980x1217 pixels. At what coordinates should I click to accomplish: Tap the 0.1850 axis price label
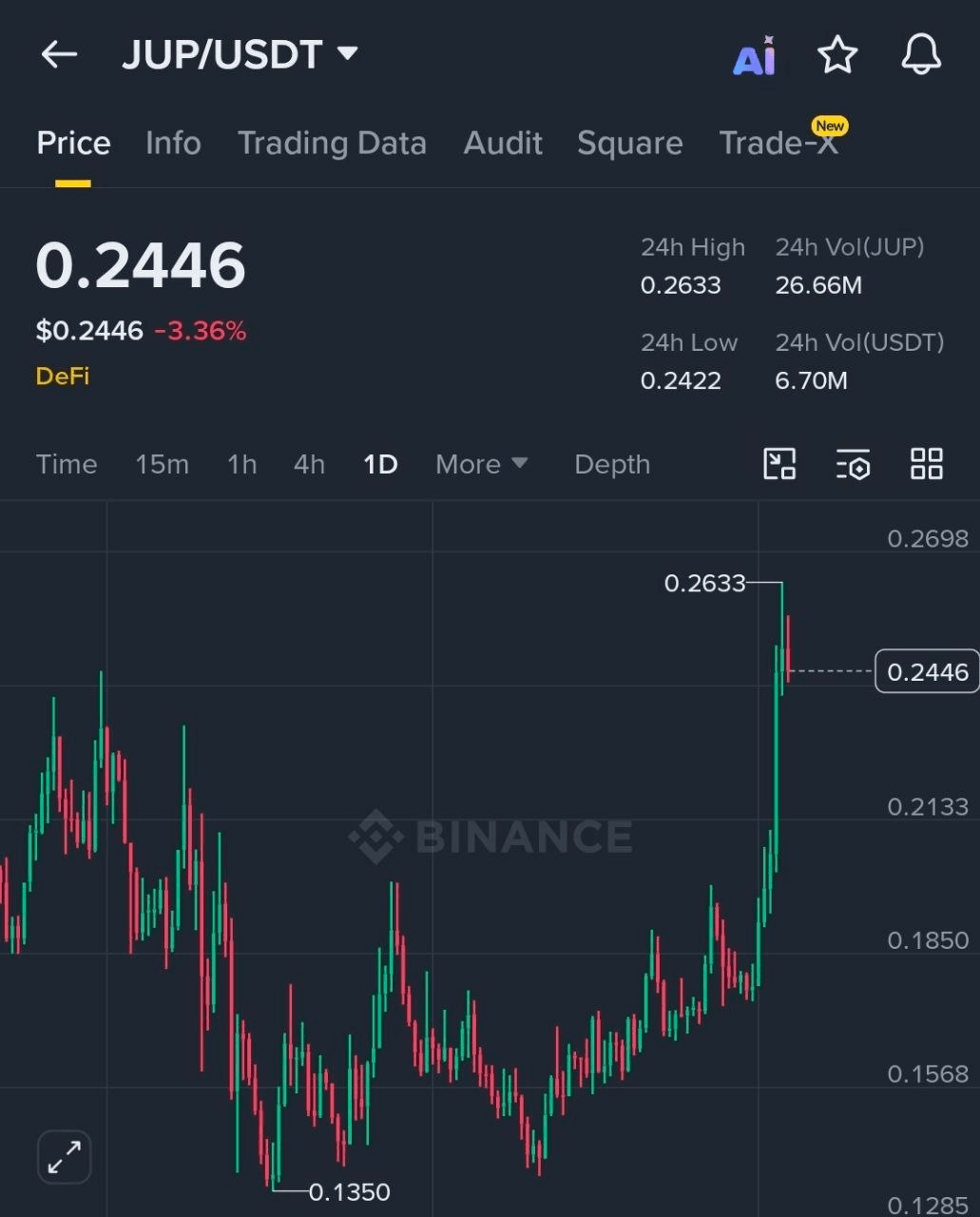click(927, 940)
